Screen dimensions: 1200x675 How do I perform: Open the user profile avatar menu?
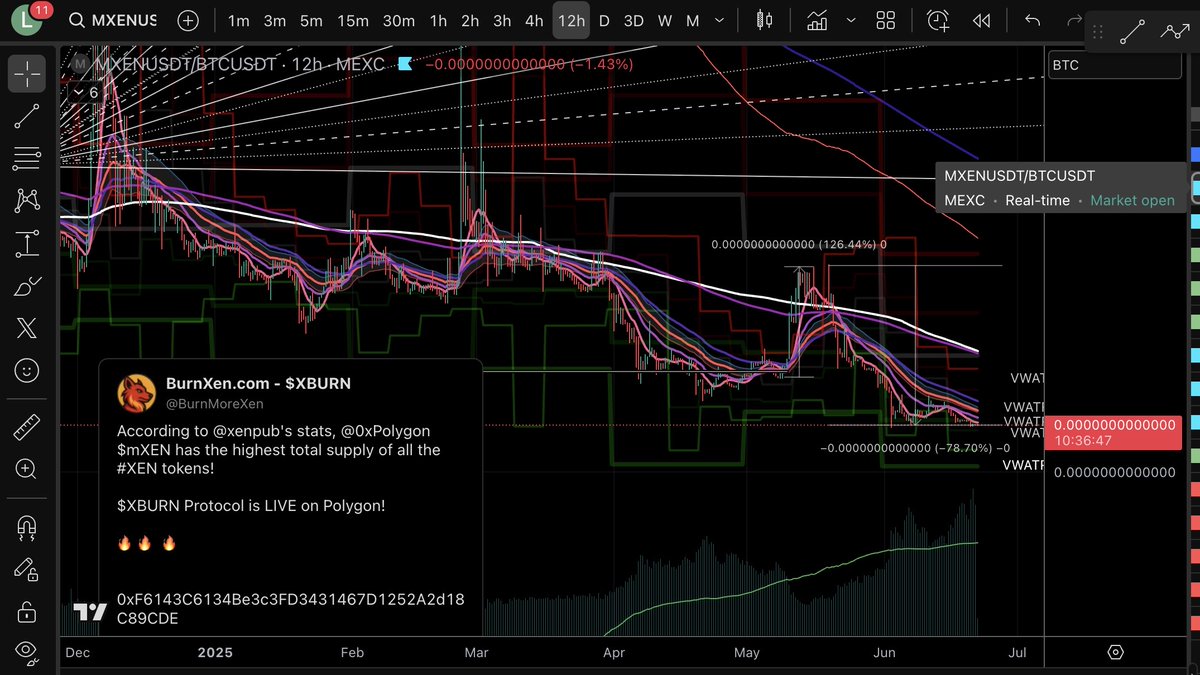coord(27,20)
